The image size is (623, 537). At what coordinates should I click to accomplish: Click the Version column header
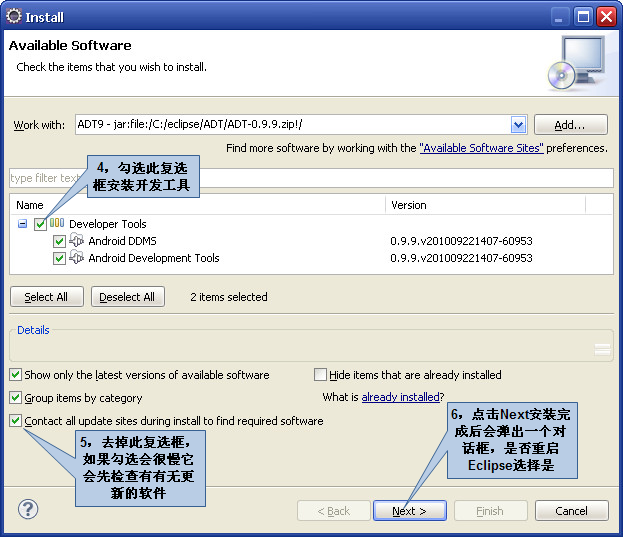point(485,205)
